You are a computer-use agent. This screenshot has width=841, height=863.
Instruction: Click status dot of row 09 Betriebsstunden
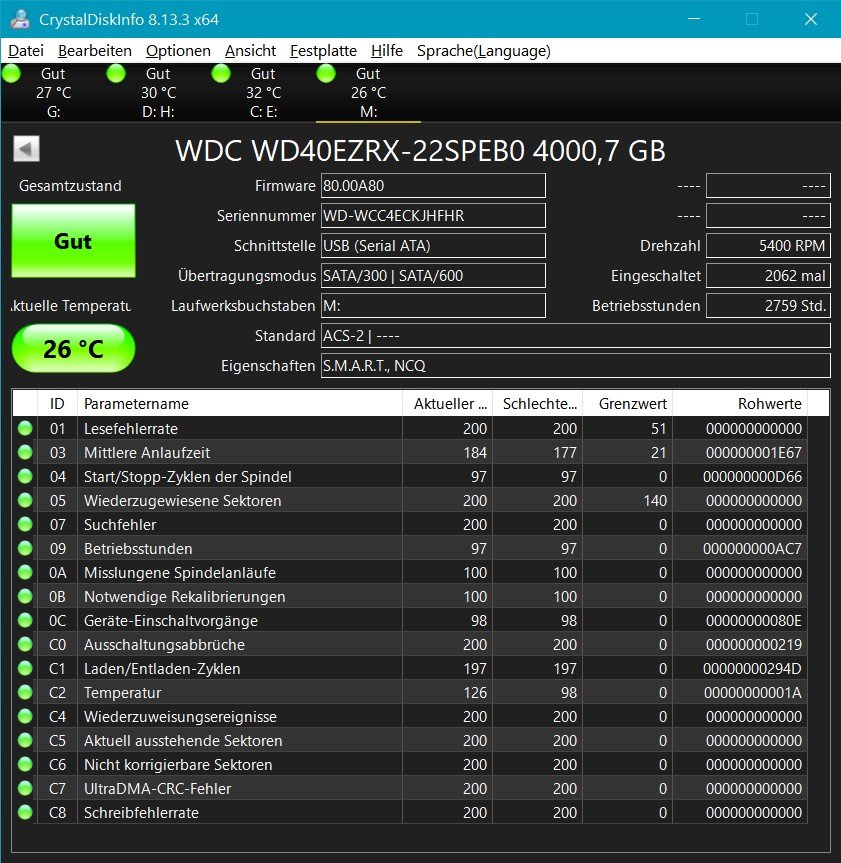[x=25, y=548]
